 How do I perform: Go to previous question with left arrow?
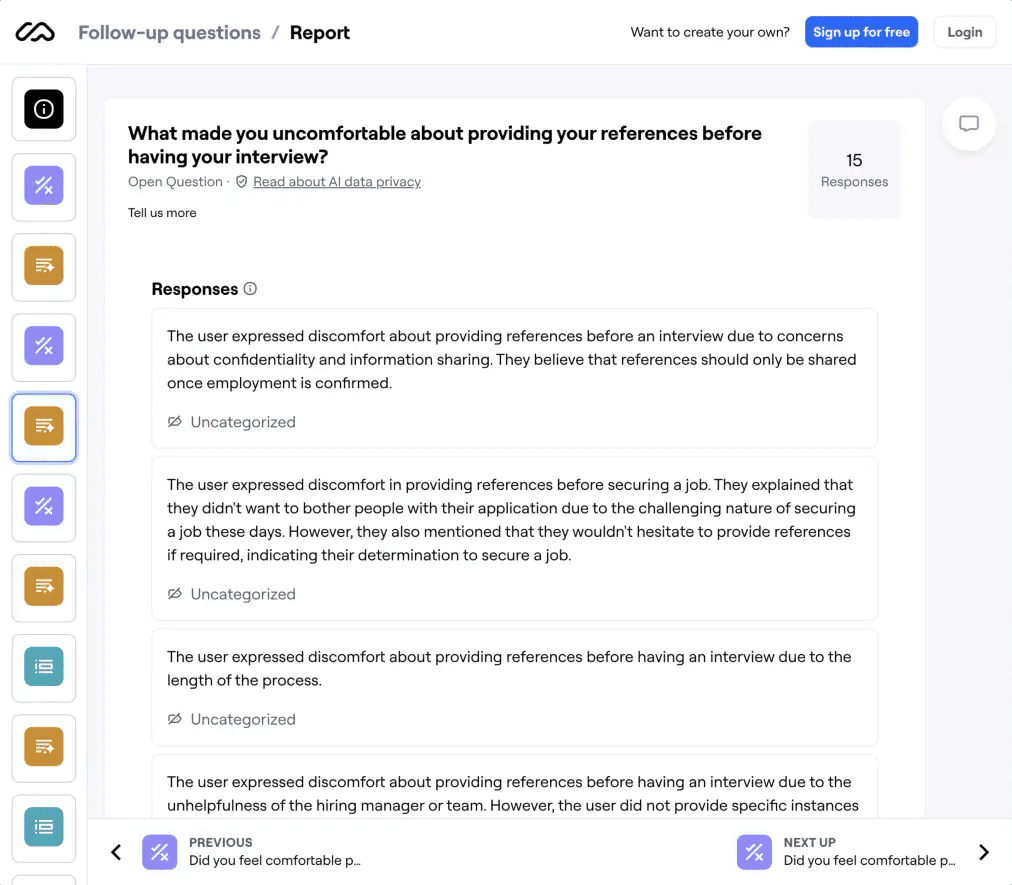(116, 852)
